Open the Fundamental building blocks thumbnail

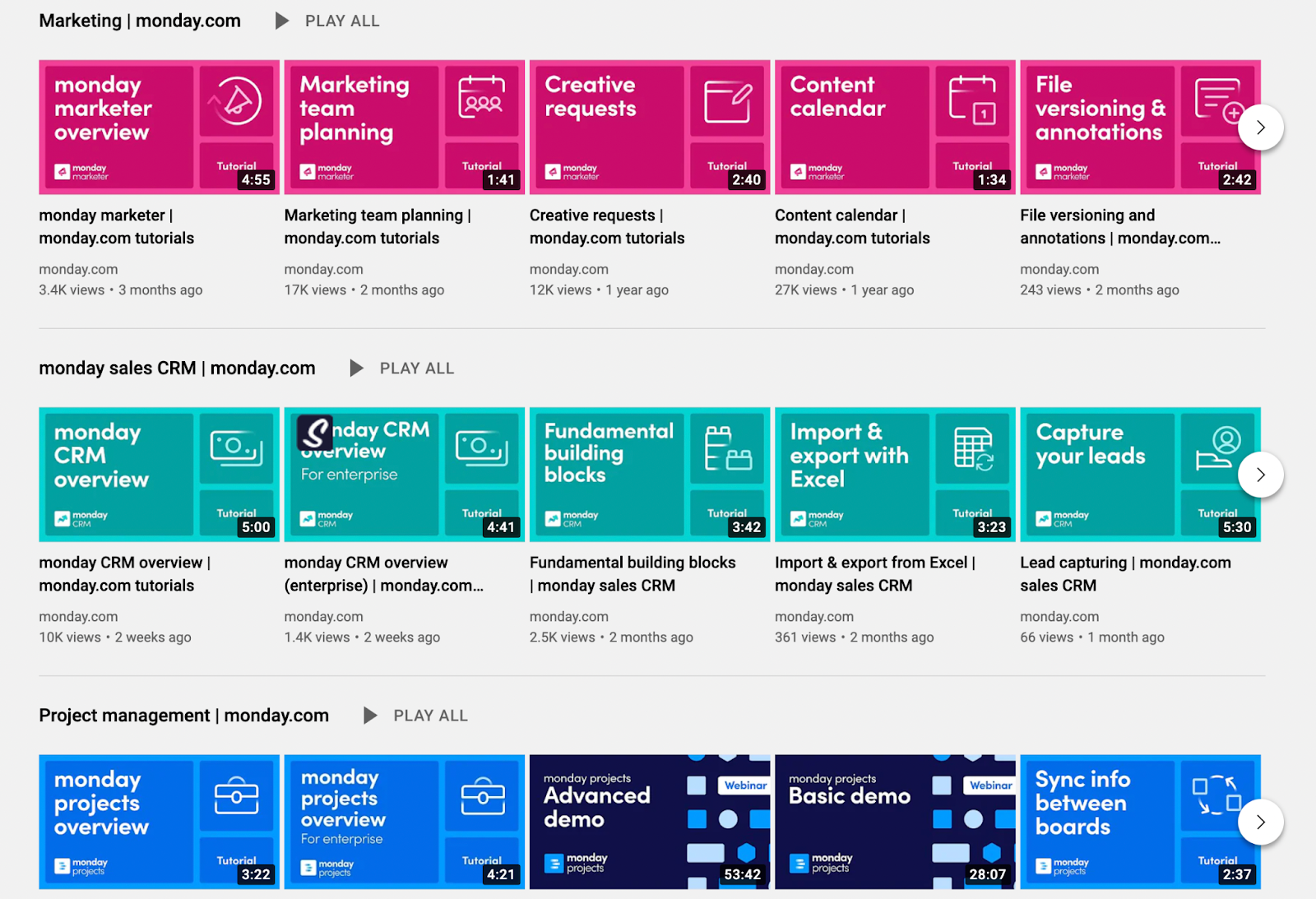point(650,475)
